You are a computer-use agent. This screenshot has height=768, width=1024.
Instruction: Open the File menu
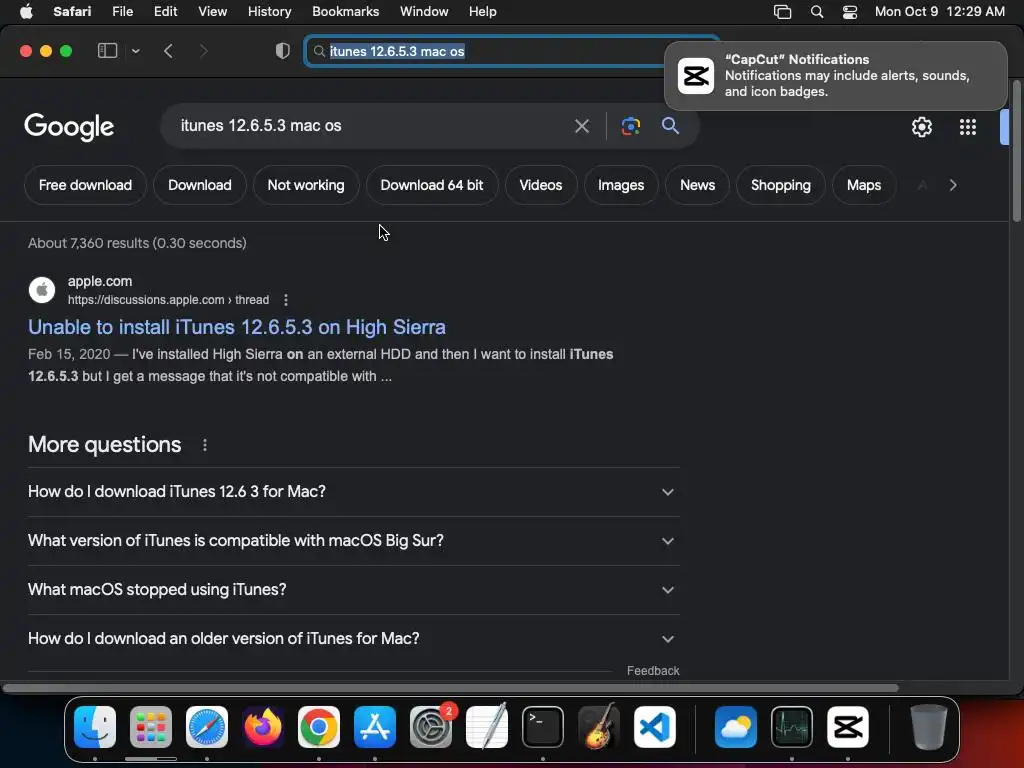click(x=122, y=12)
